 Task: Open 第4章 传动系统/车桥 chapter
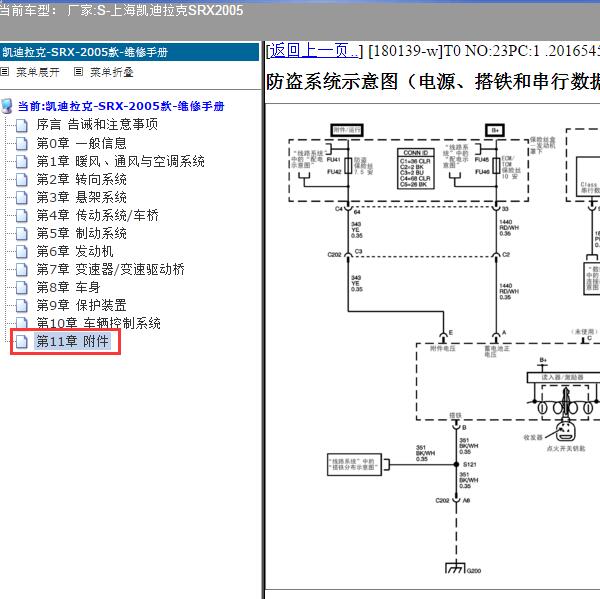(97, 215)
